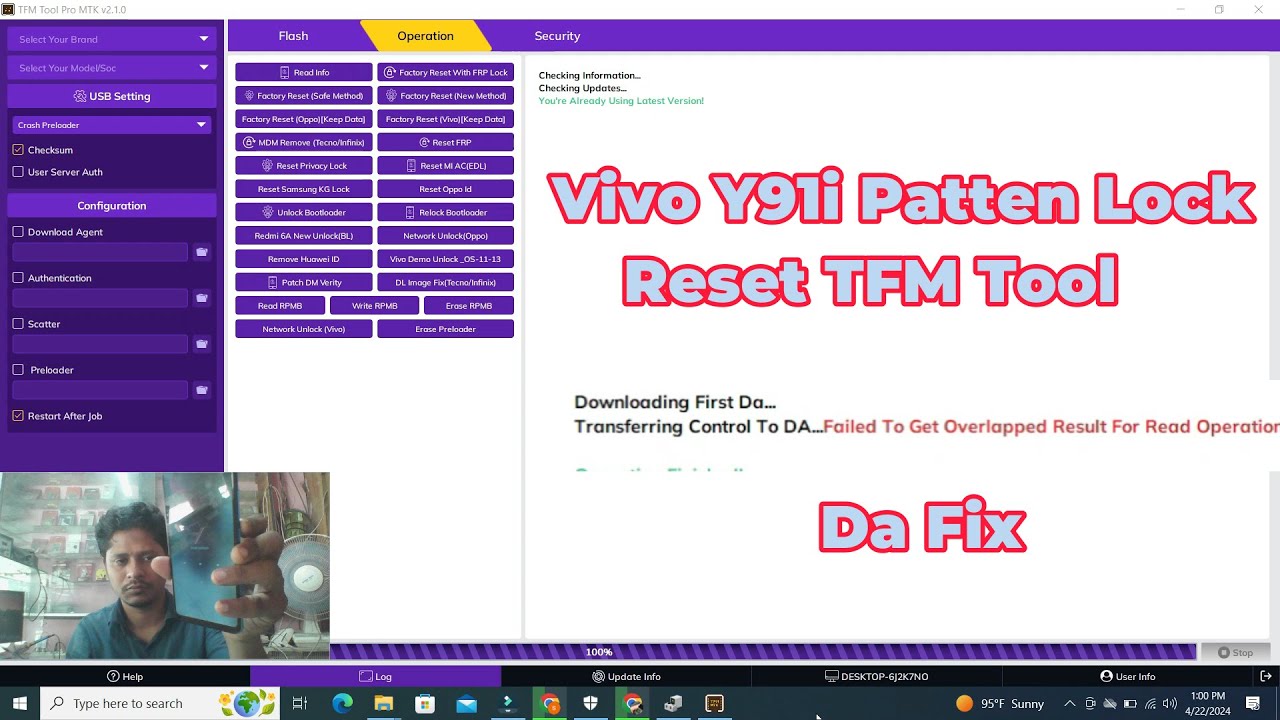Open USB Setting with the gear icon
Image resolution: width=1280 pixels, height=720 pixels.
(x=111, y=95)
